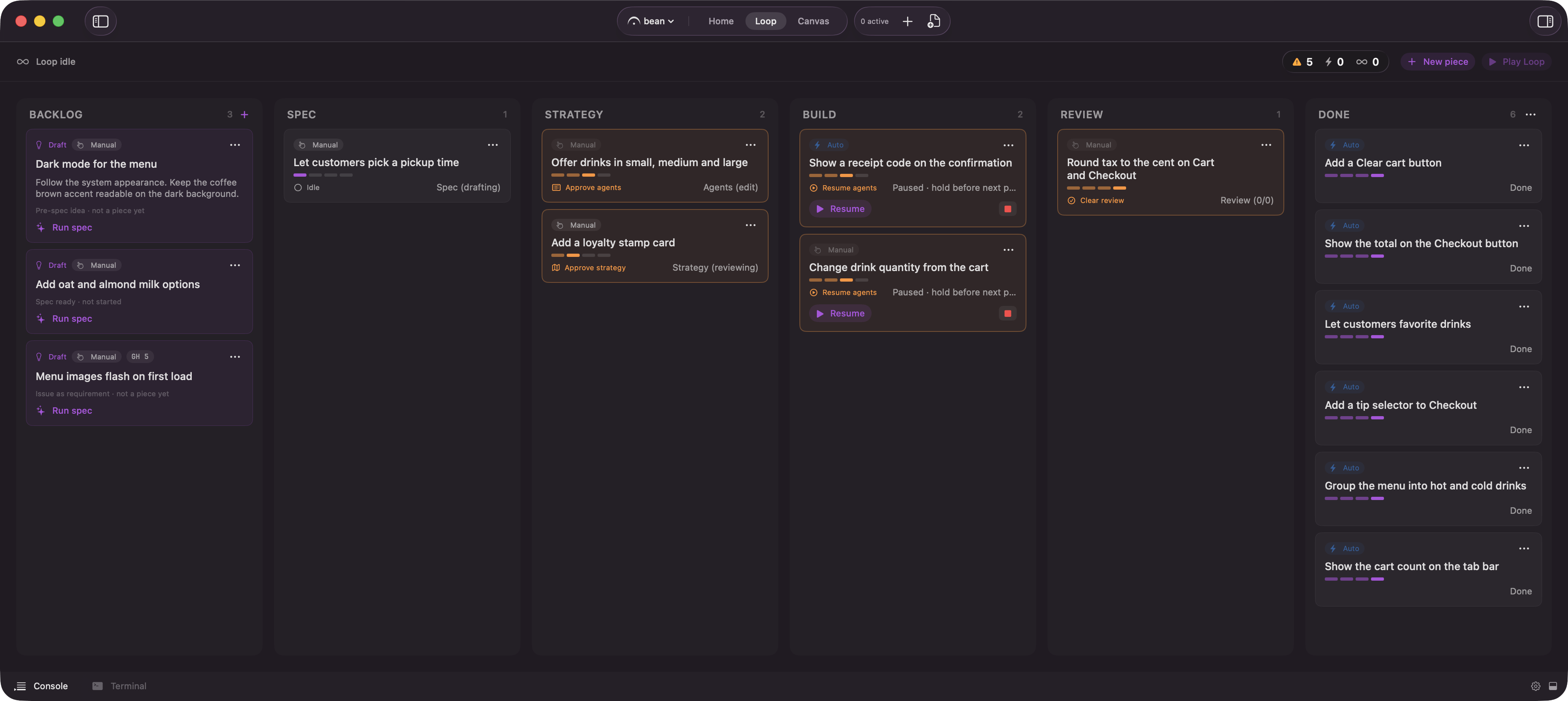Click the lightning count indicator showing 0
The height and width of the screenshot is (701, 1568).
tap(1334, 62)
